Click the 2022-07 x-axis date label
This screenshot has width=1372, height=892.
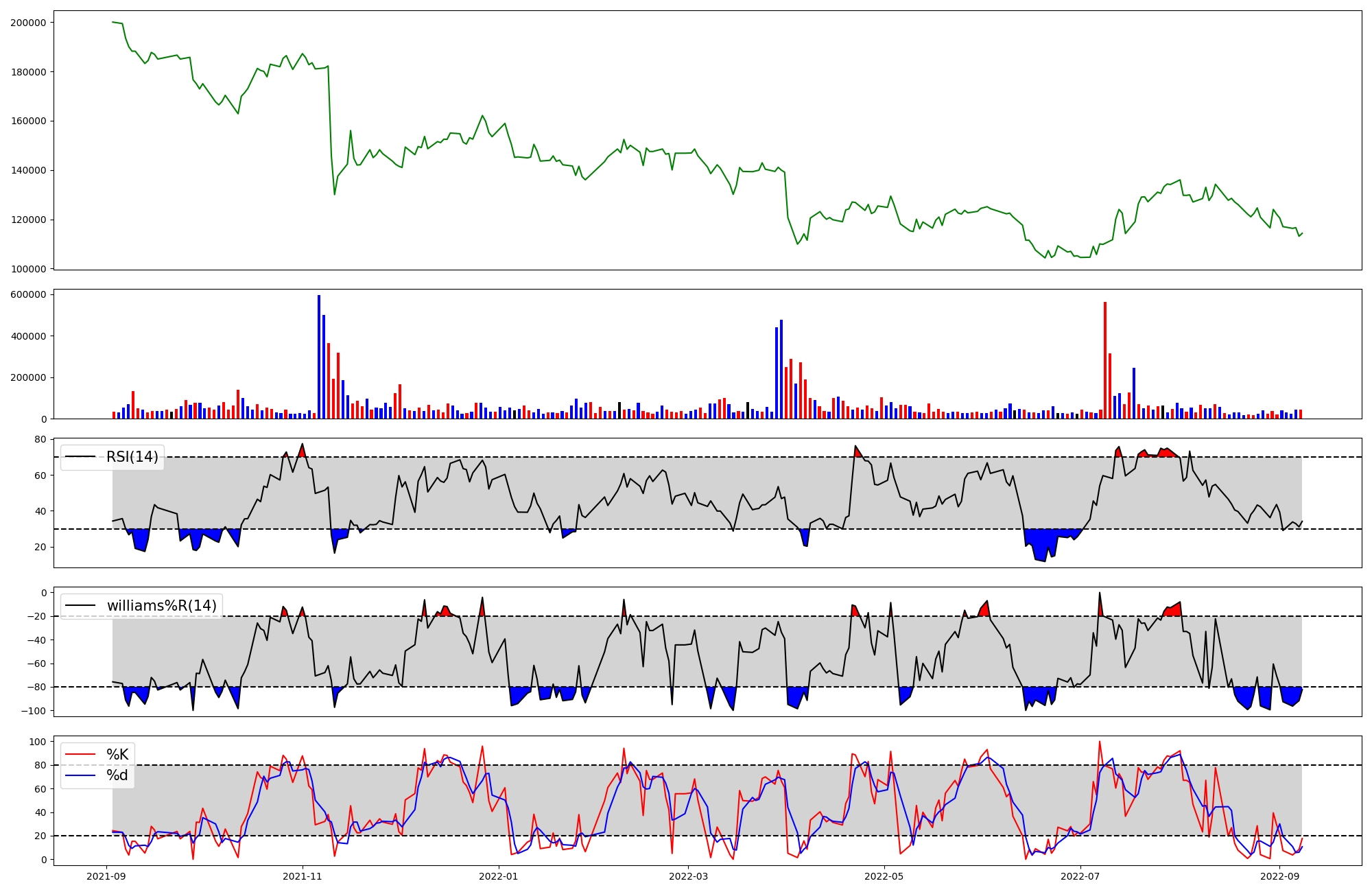[1080, 876]
